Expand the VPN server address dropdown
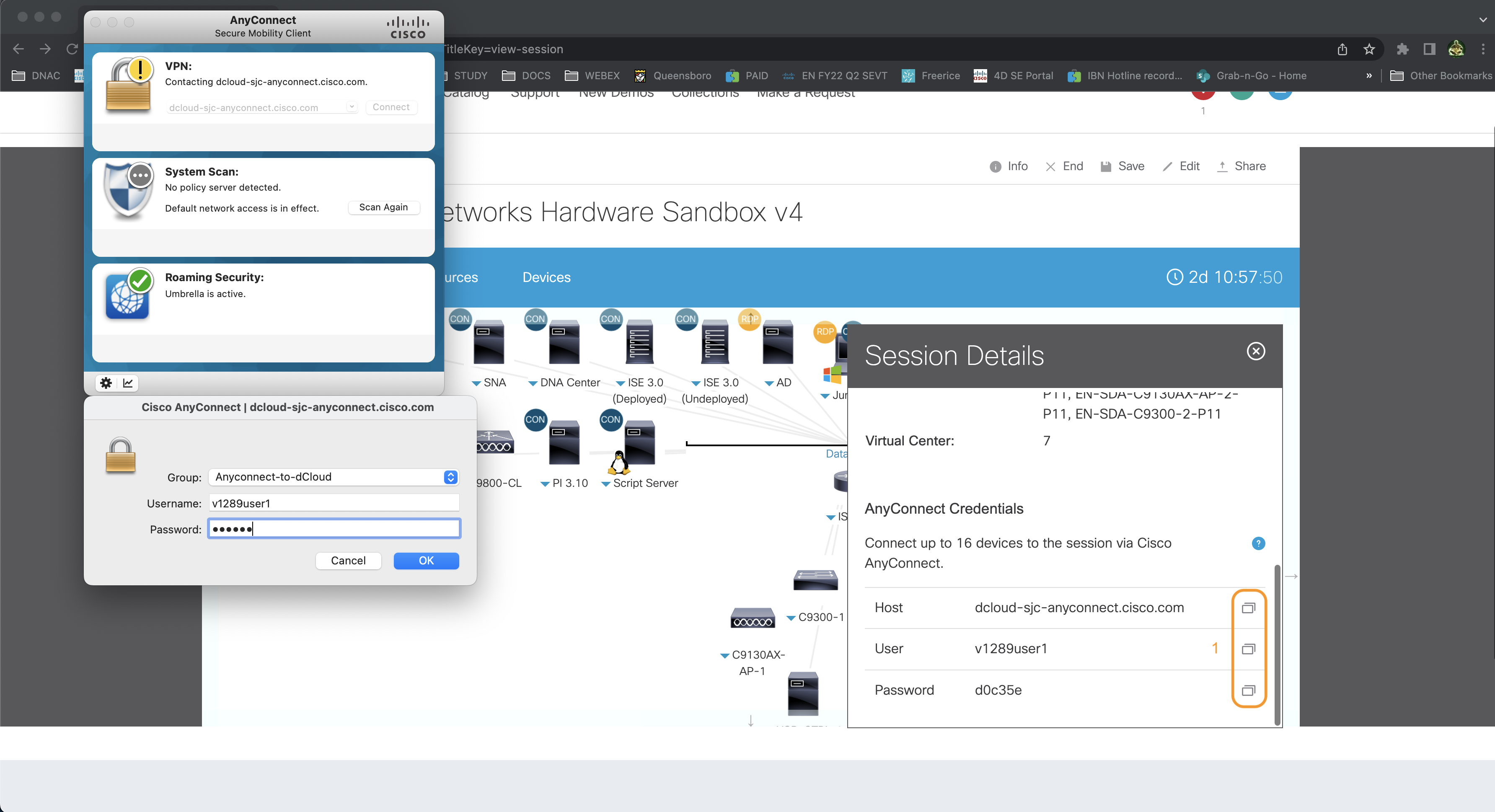1495x812 pixels. click(351, 107)
